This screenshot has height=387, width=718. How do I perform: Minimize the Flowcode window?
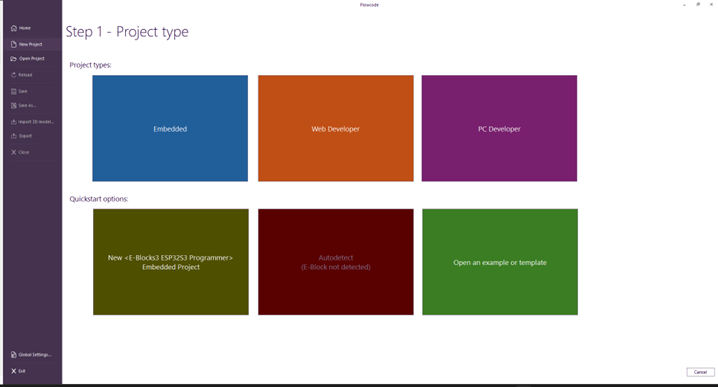tap(684, 4)
